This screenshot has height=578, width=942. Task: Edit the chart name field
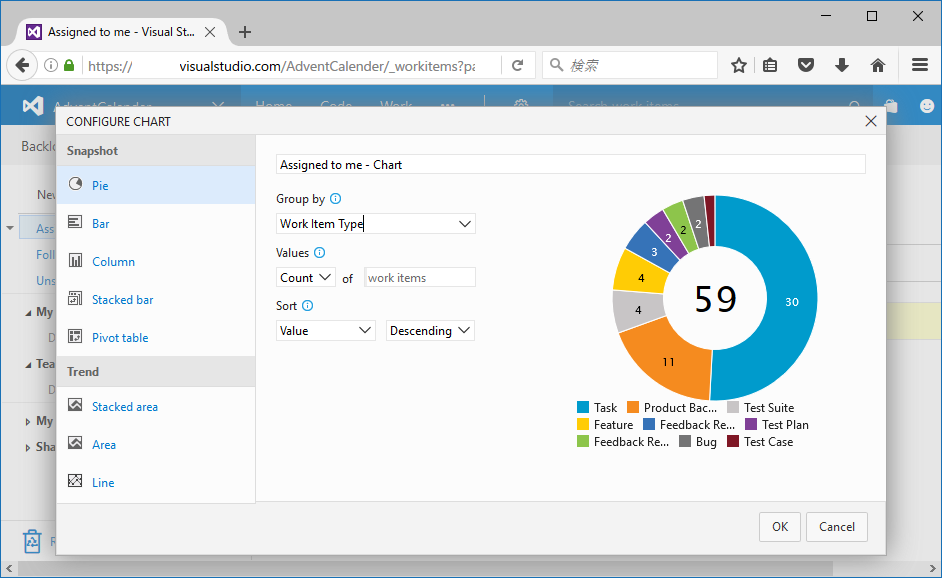(x=571, y=165)
